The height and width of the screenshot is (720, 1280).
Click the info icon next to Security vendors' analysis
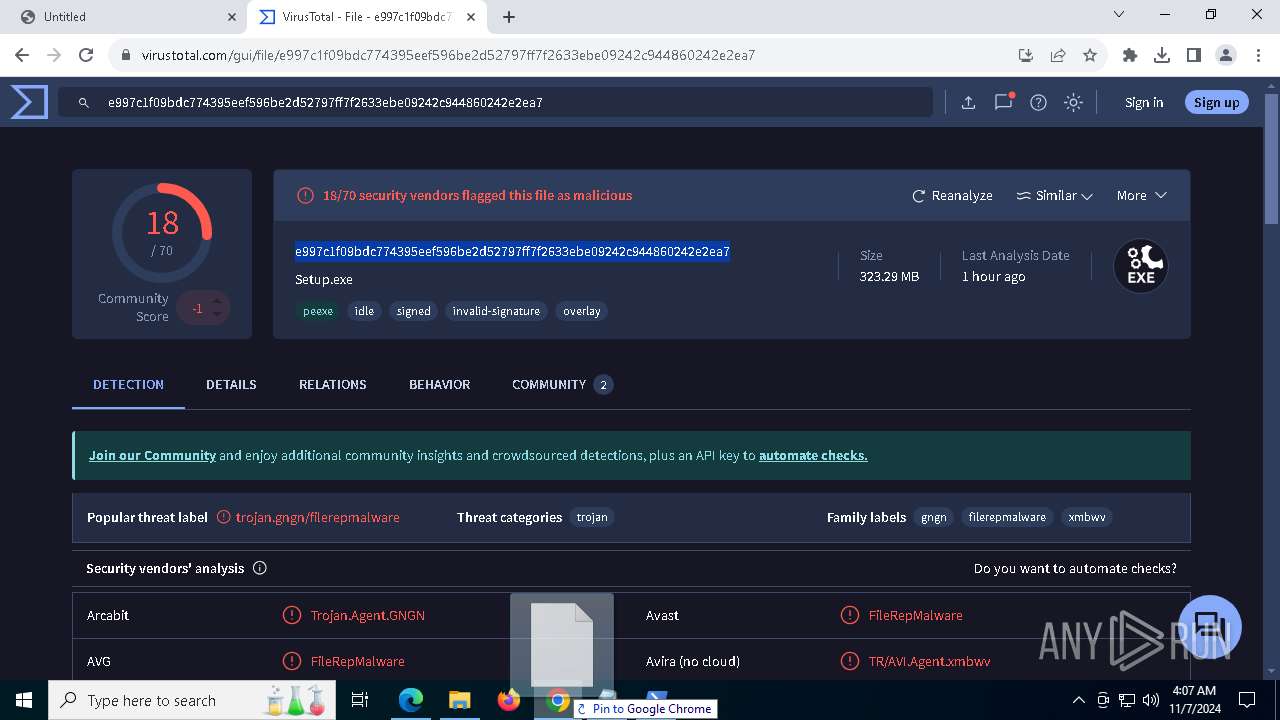(x=260, y=568)
